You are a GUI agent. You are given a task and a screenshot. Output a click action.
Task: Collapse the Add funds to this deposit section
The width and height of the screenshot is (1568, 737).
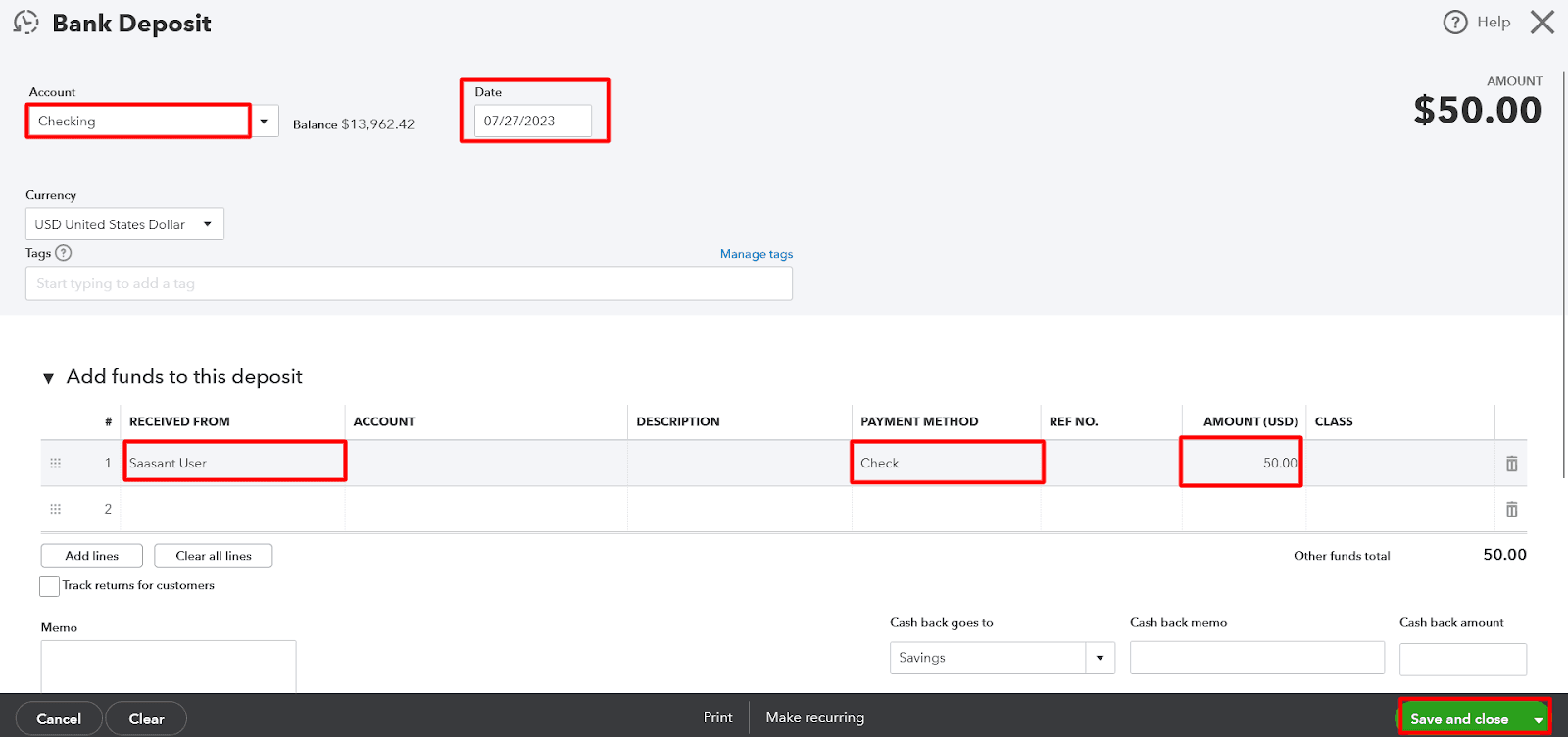[48, 378]
